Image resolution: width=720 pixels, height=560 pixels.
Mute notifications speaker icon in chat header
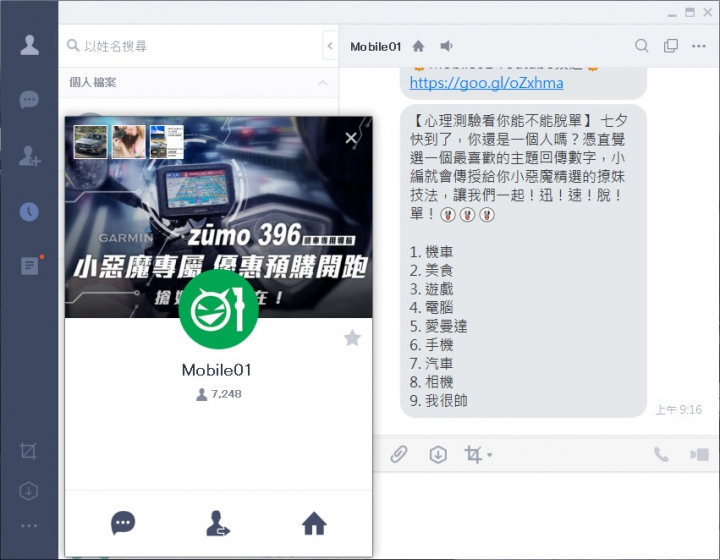(446, 46)
